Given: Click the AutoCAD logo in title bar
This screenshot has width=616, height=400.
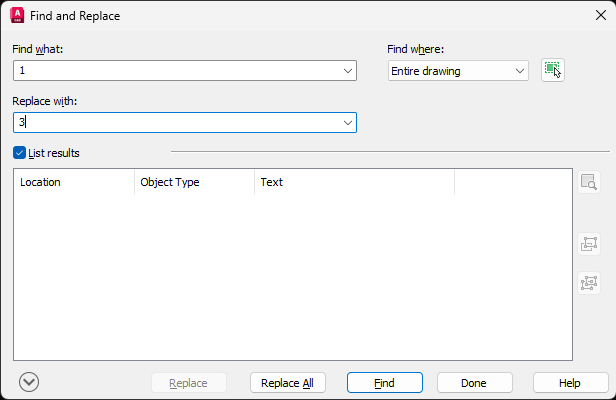Looking at the screenshot, I should point(17,16).
